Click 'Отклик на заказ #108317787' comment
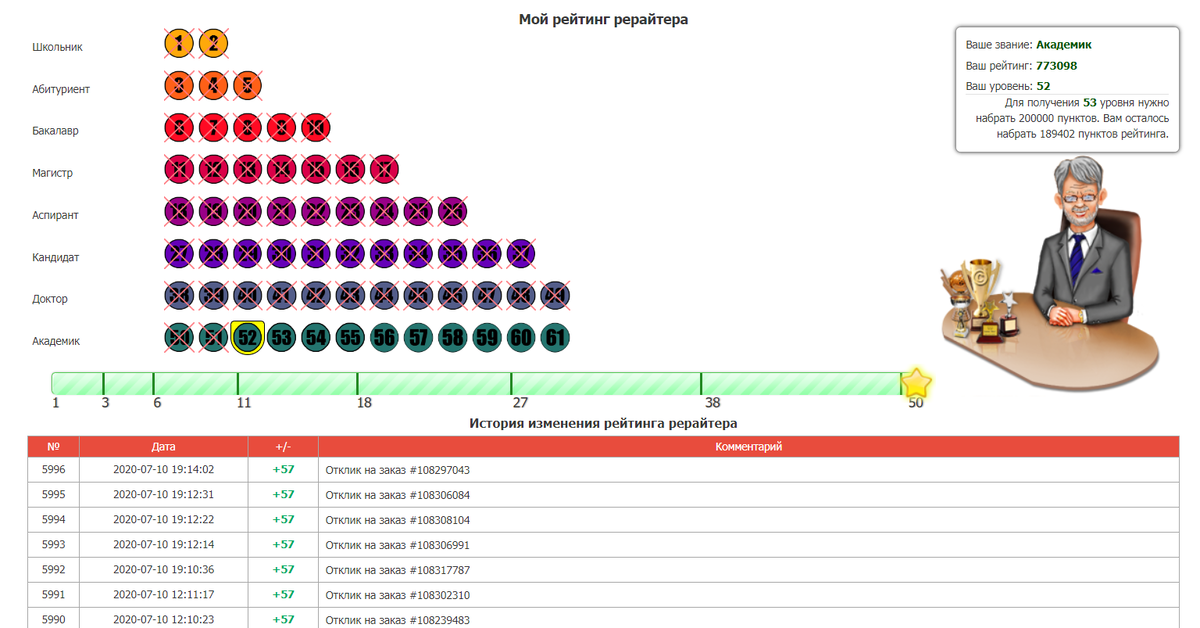 pyautogui.click(x=398, y=570)
